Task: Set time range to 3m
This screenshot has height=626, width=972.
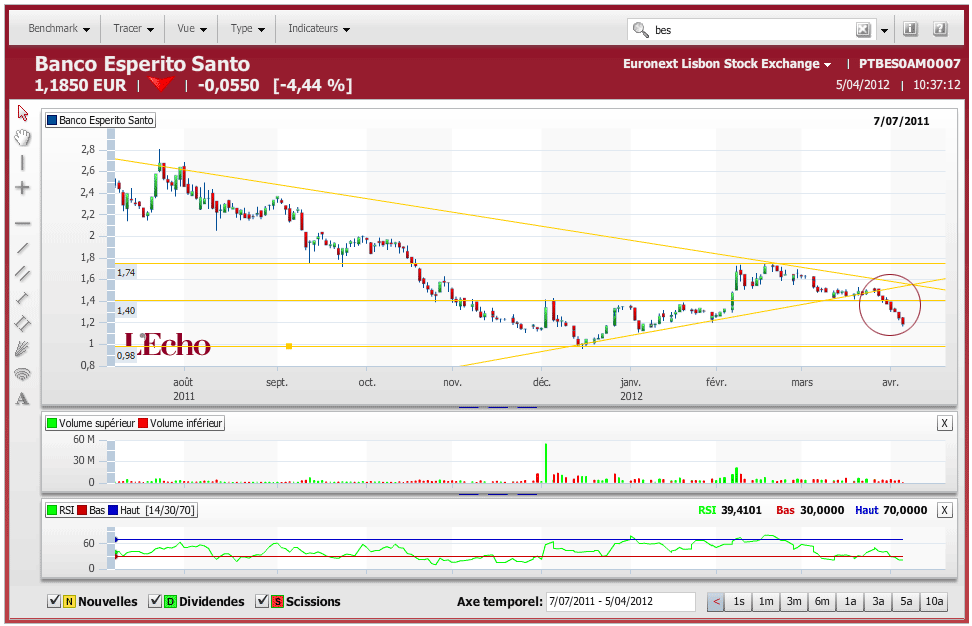Action: click(794, 601)
